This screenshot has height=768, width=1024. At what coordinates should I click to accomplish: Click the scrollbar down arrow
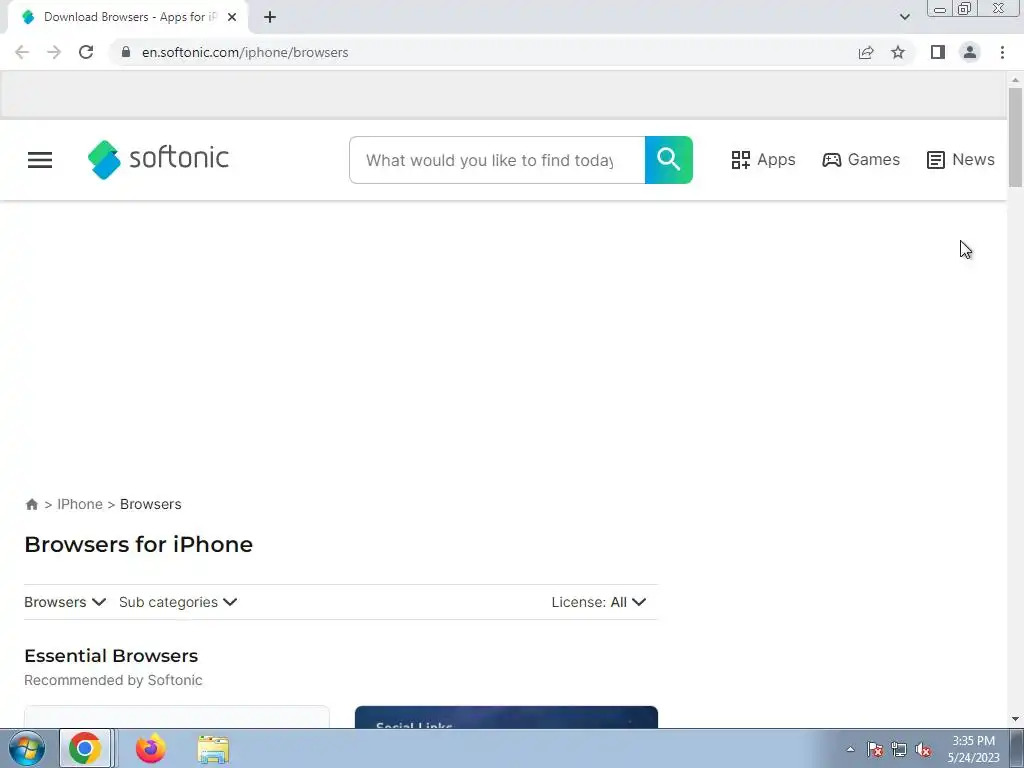tap(1015, 719)
